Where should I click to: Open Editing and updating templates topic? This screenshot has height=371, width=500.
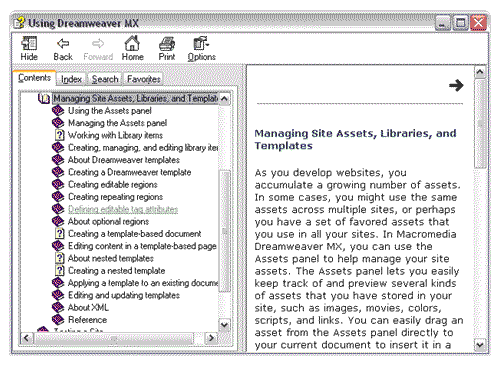tap(124, 295)
